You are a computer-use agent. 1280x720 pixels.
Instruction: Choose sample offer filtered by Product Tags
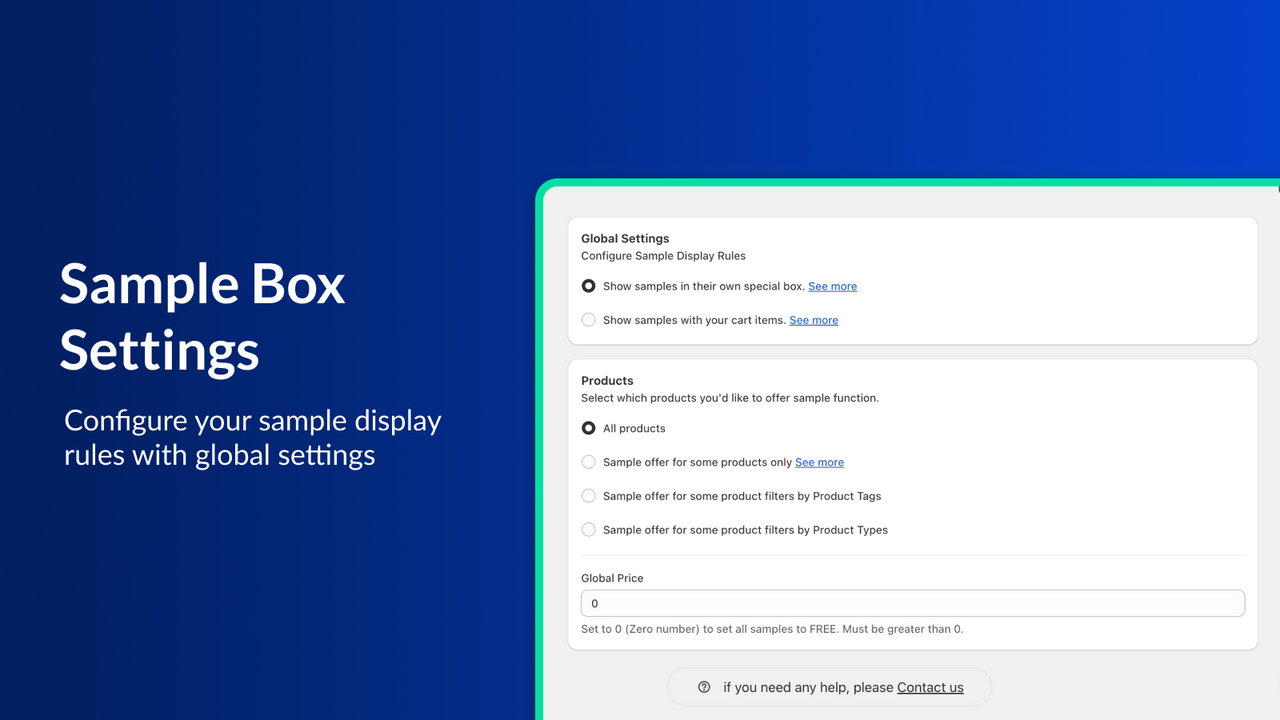[588, 496]
